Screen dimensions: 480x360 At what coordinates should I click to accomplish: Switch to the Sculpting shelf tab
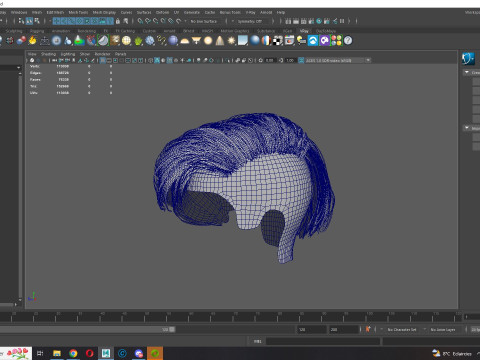coord(14,31)
